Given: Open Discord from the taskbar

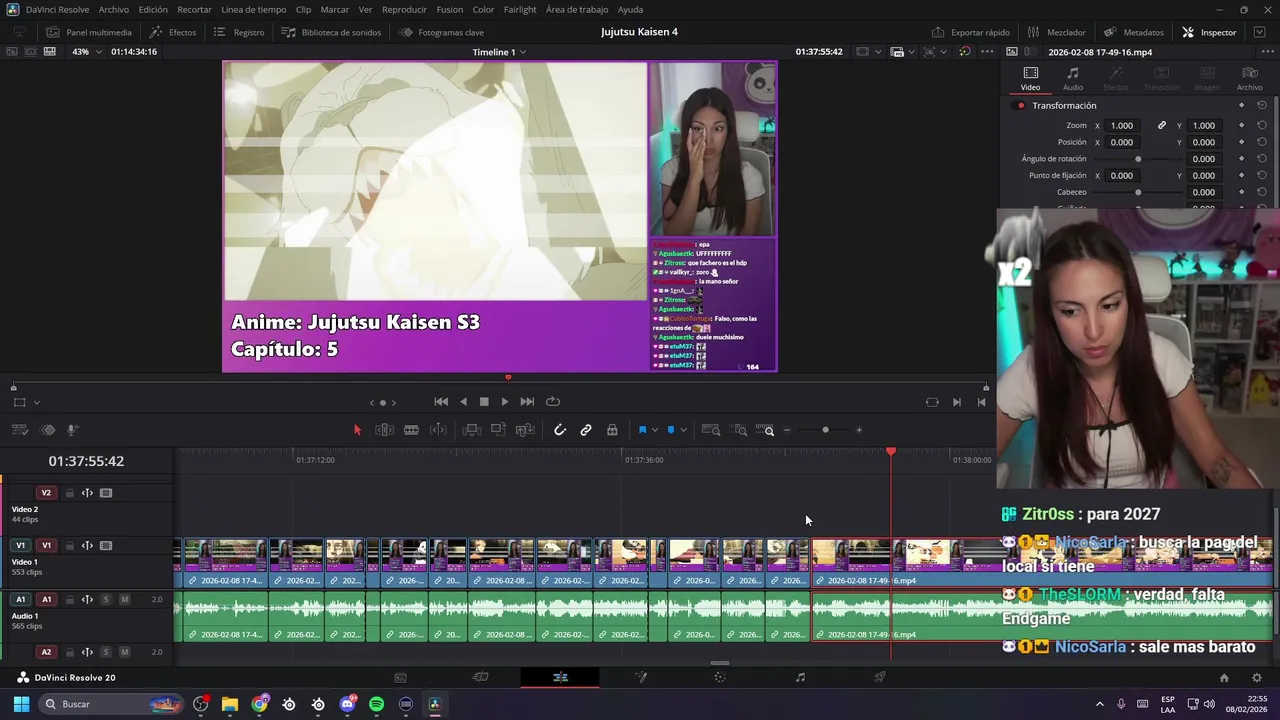Looking at the screenshot, I should (x=347, y=704).
